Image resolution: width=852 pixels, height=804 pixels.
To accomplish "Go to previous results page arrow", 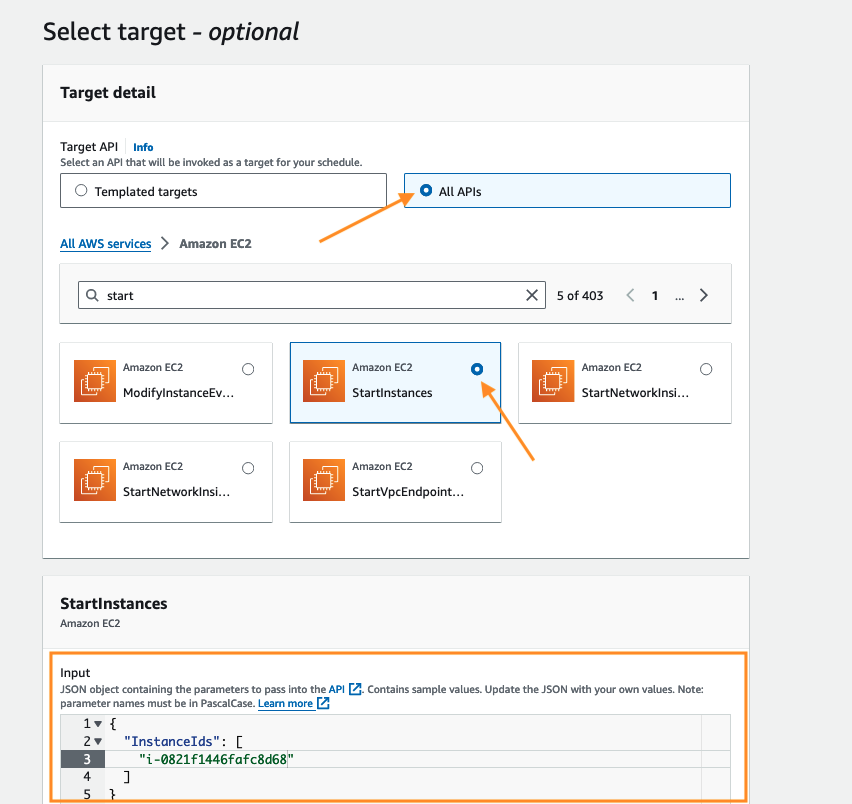I will 630,296.
